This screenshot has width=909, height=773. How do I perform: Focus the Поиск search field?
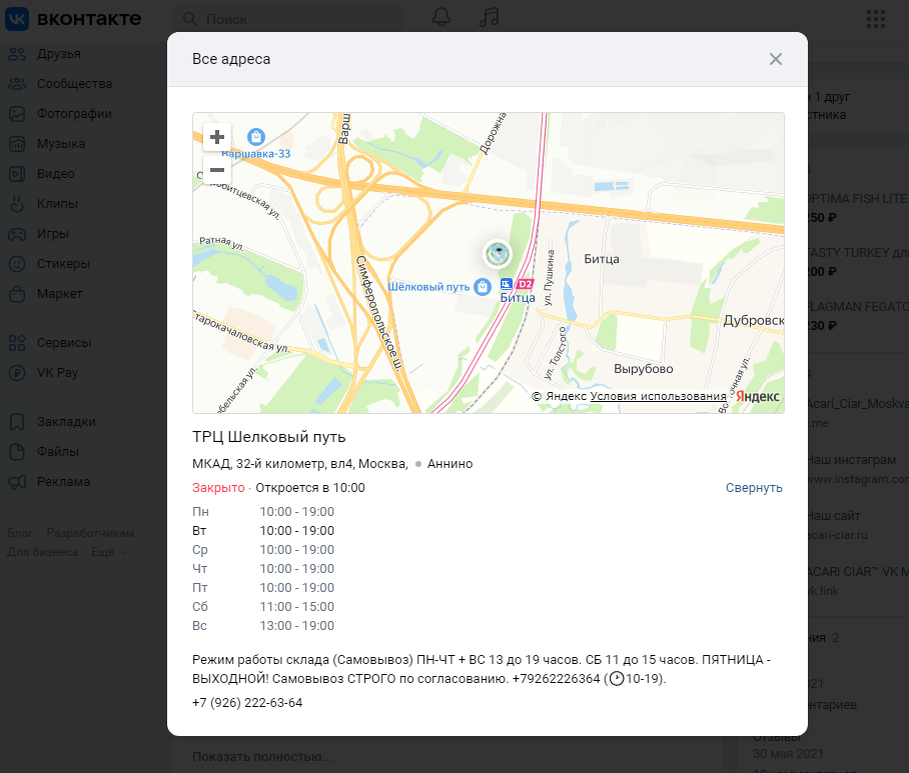point(288,19)
